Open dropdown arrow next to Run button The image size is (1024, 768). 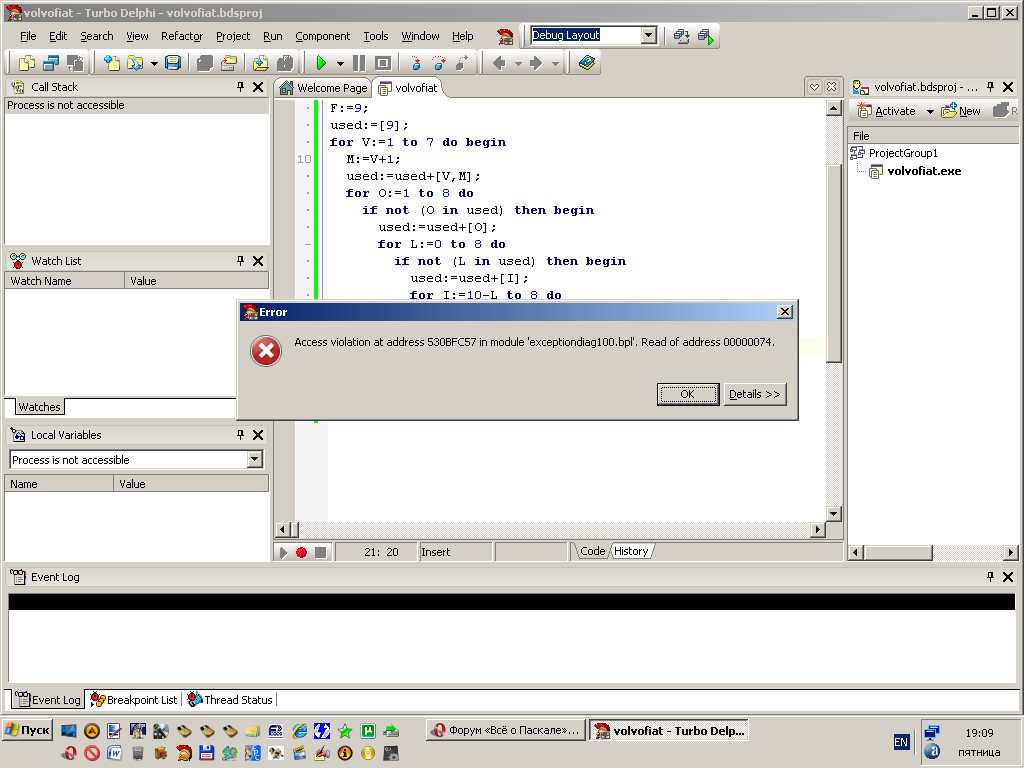pyautogui.click(x=340, y=63)
